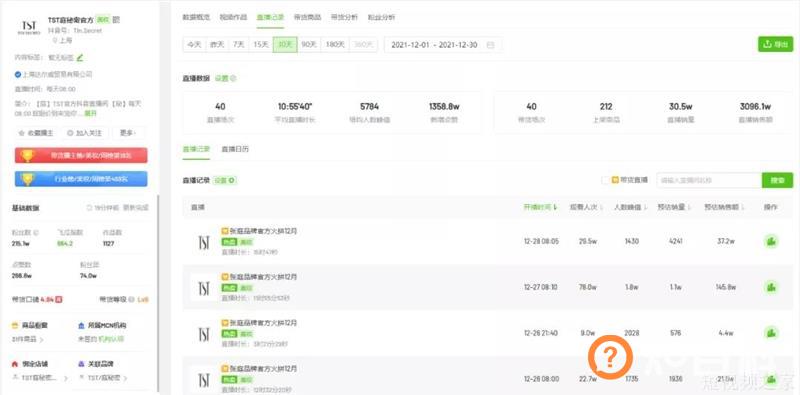Sort table by 观看人次 column

pyautogui.click(x=587, y=207)
